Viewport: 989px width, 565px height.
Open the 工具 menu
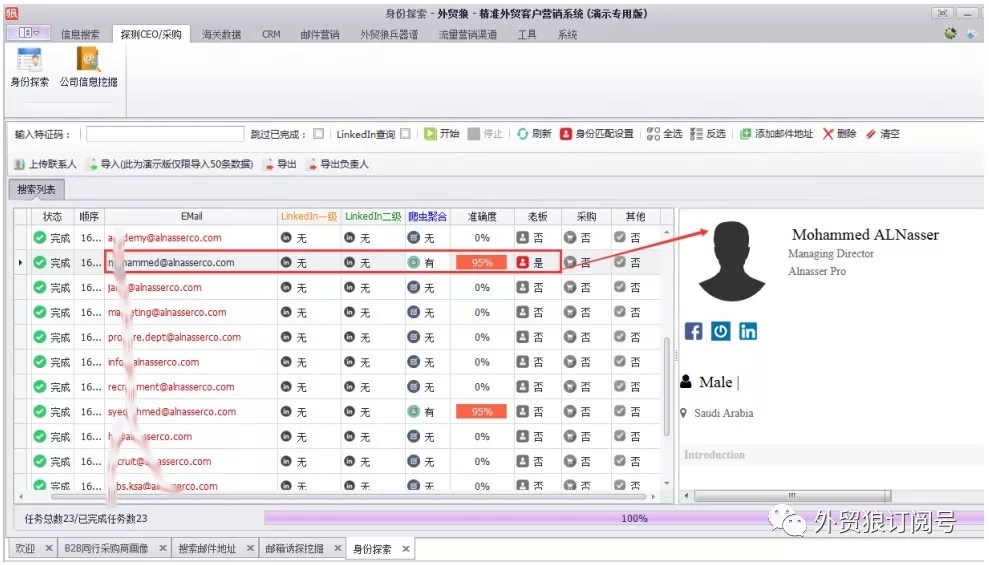coord(527,35)
